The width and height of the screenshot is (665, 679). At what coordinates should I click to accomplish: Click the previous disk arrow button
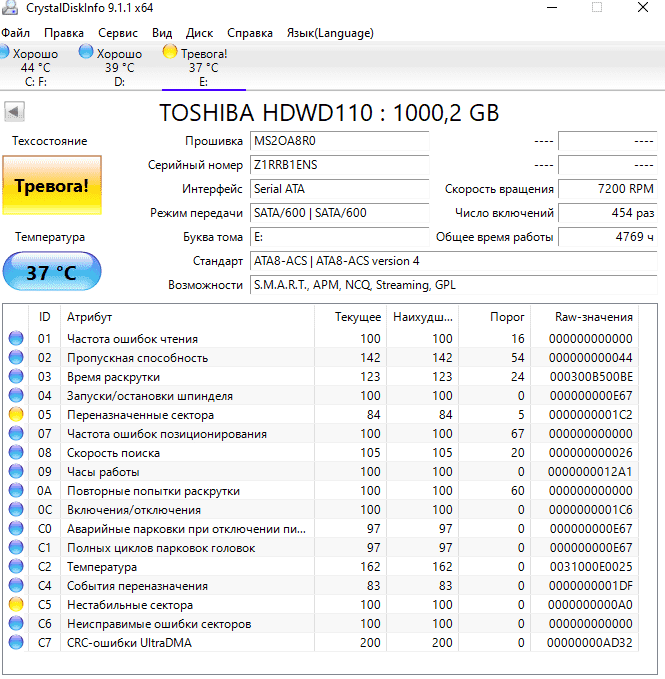14,112
